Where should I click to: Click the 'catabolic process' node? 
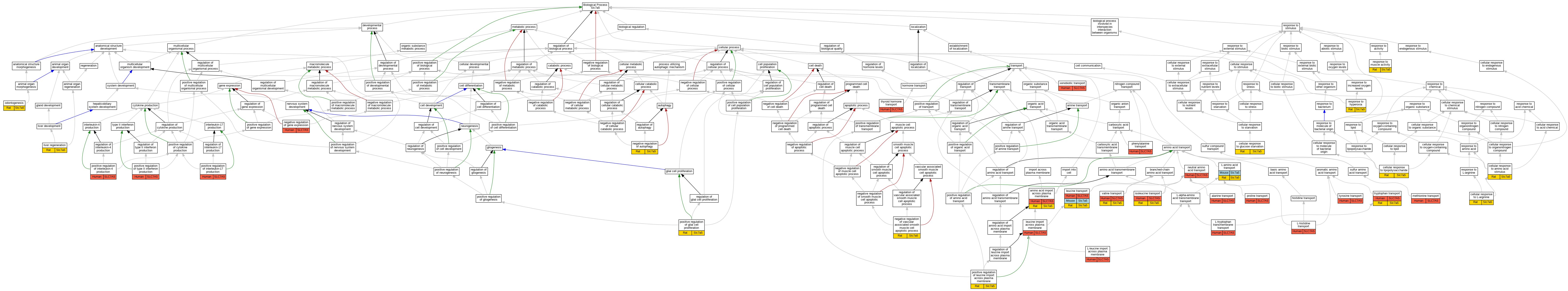[559, 66]
